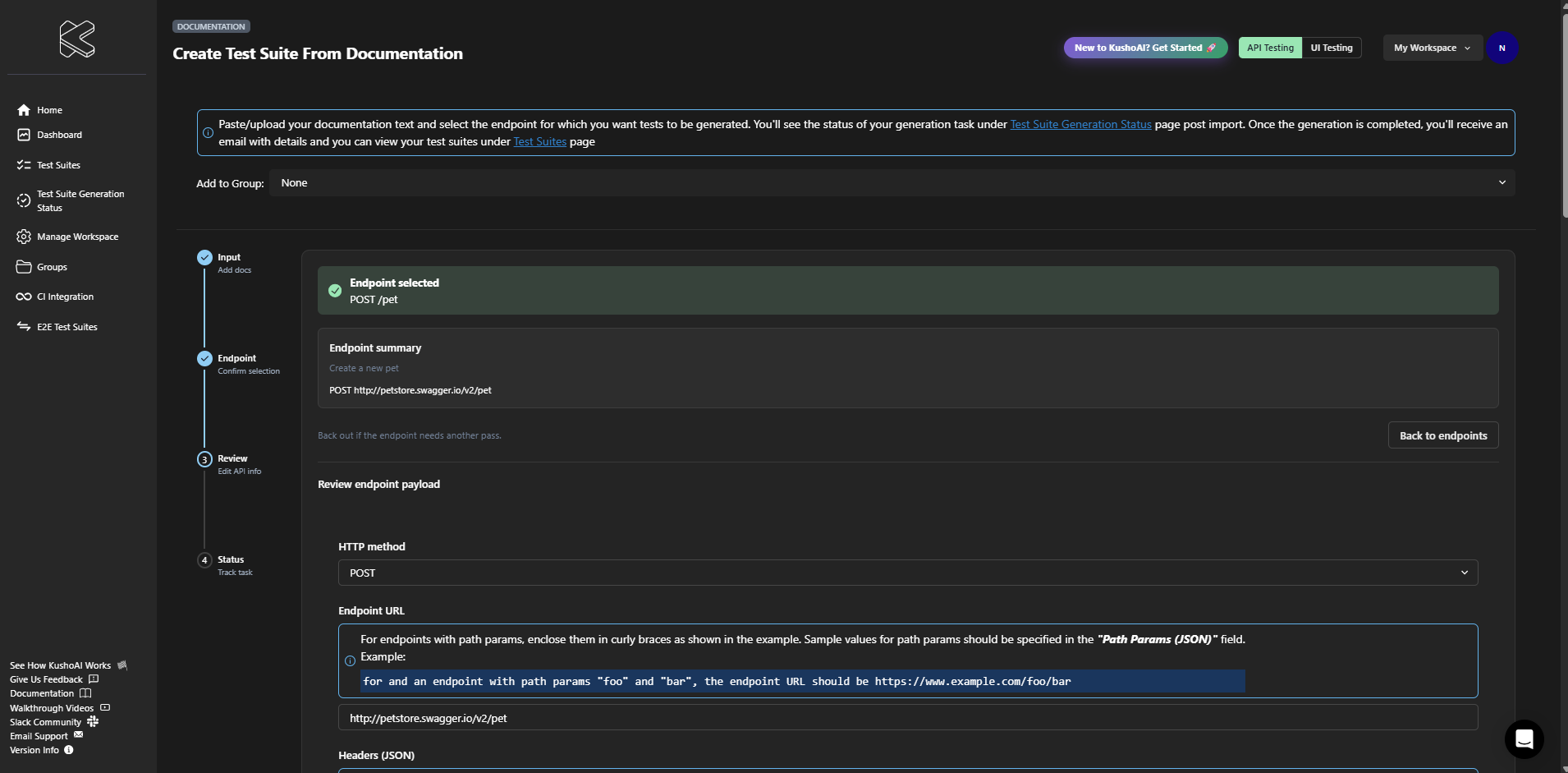Click the POST /pet endpoint text

point(374,300)
